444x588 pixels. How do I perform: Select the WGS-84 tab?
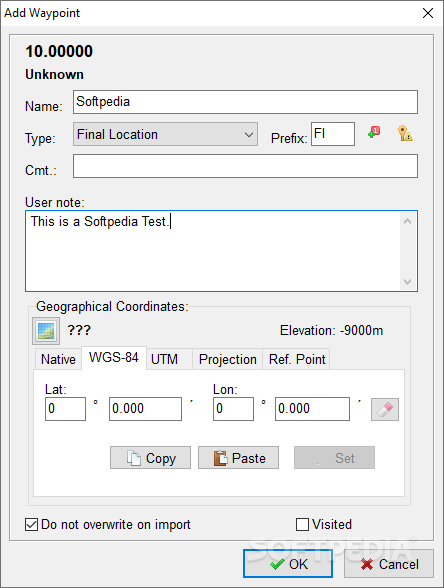(114, 358)
